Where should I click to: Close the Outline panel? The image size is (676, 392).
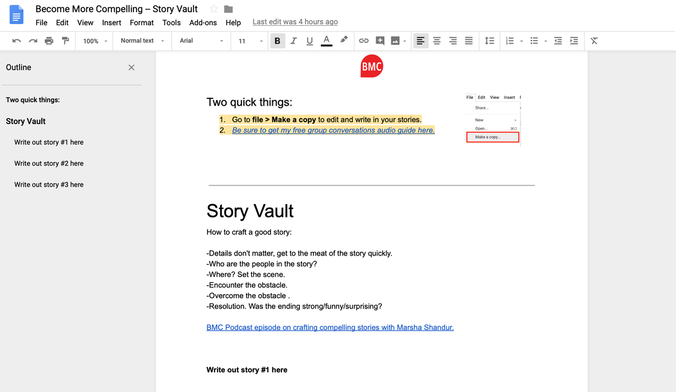coord(131,68)
